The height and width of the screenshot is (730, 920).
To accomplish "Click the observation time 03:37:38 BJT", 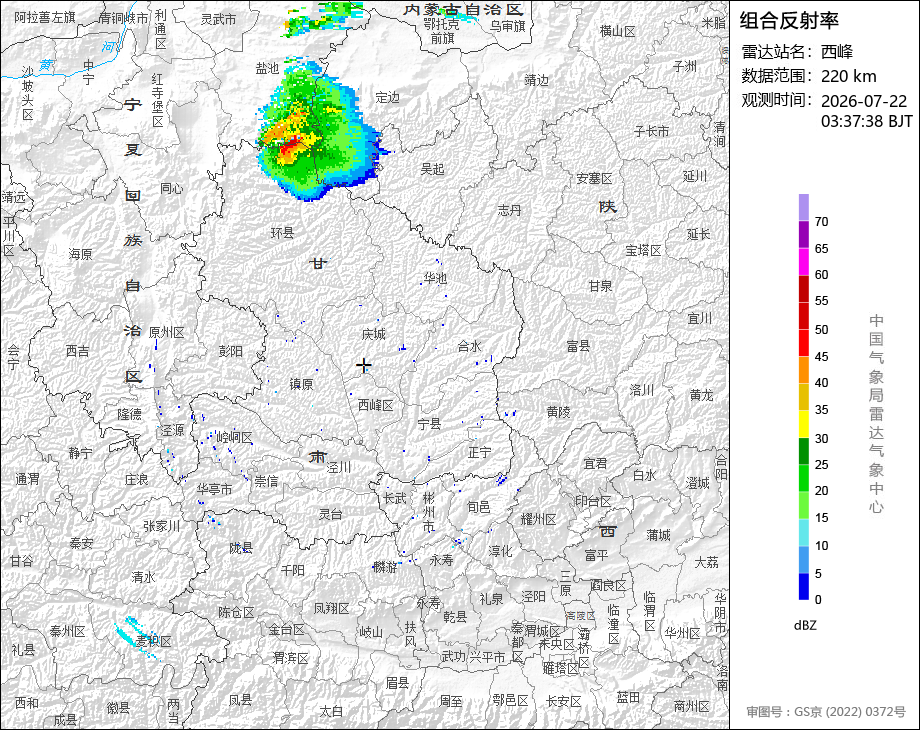I will click(867, 121).
